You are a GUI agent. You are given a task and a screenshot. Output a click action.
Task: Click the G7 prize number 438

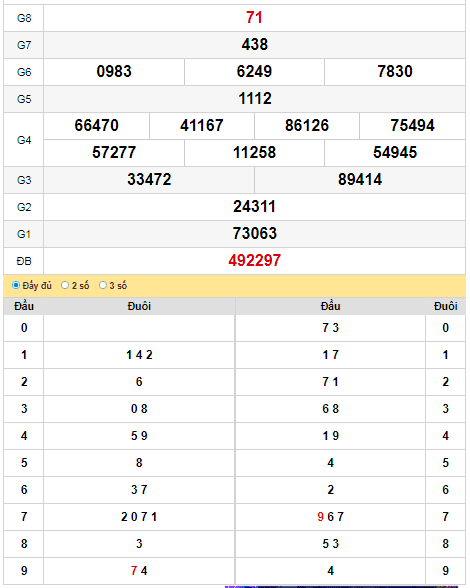(255, 45)
